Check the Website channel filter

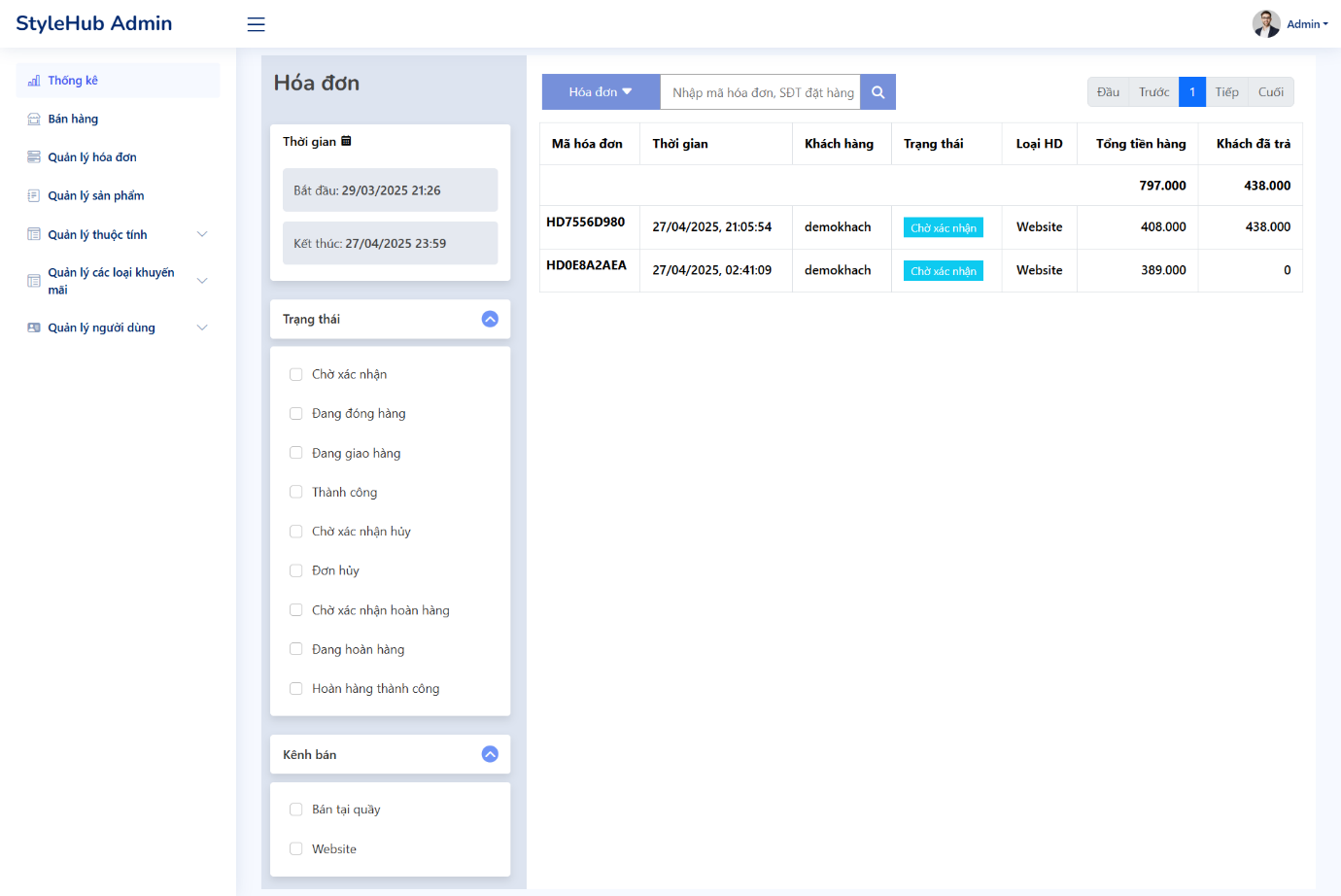296,848
